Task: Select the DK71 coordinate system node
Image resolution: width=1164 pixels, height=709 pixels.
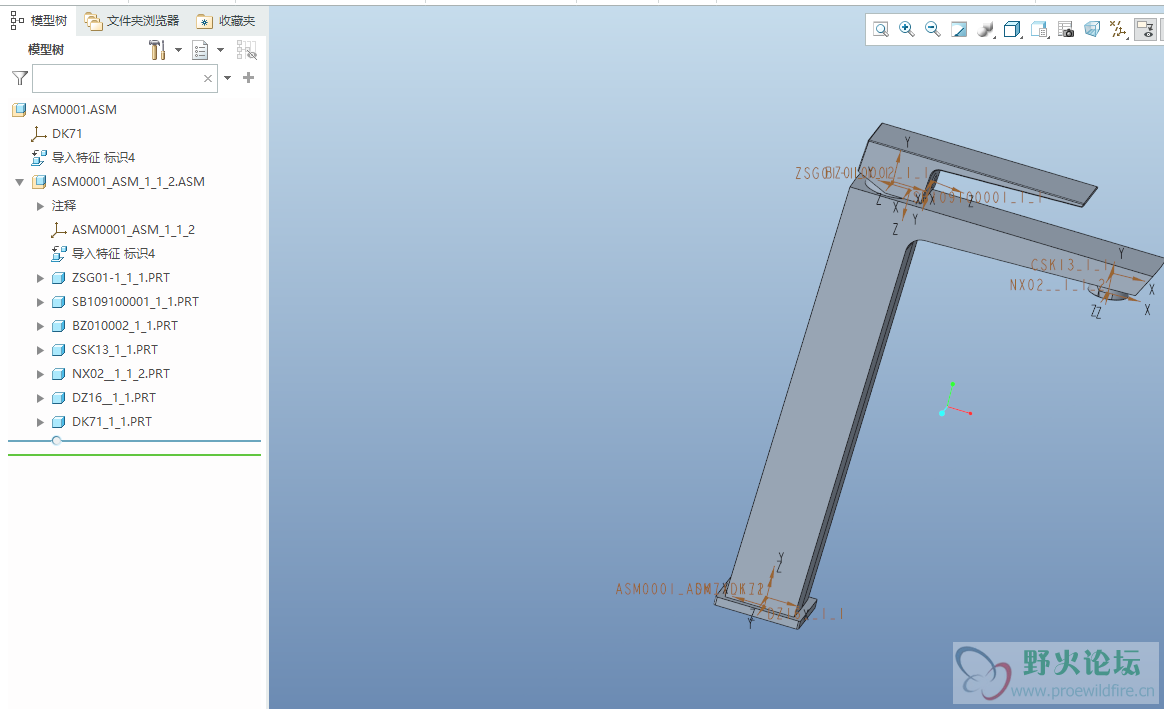Action: click(x=67, y=134)
